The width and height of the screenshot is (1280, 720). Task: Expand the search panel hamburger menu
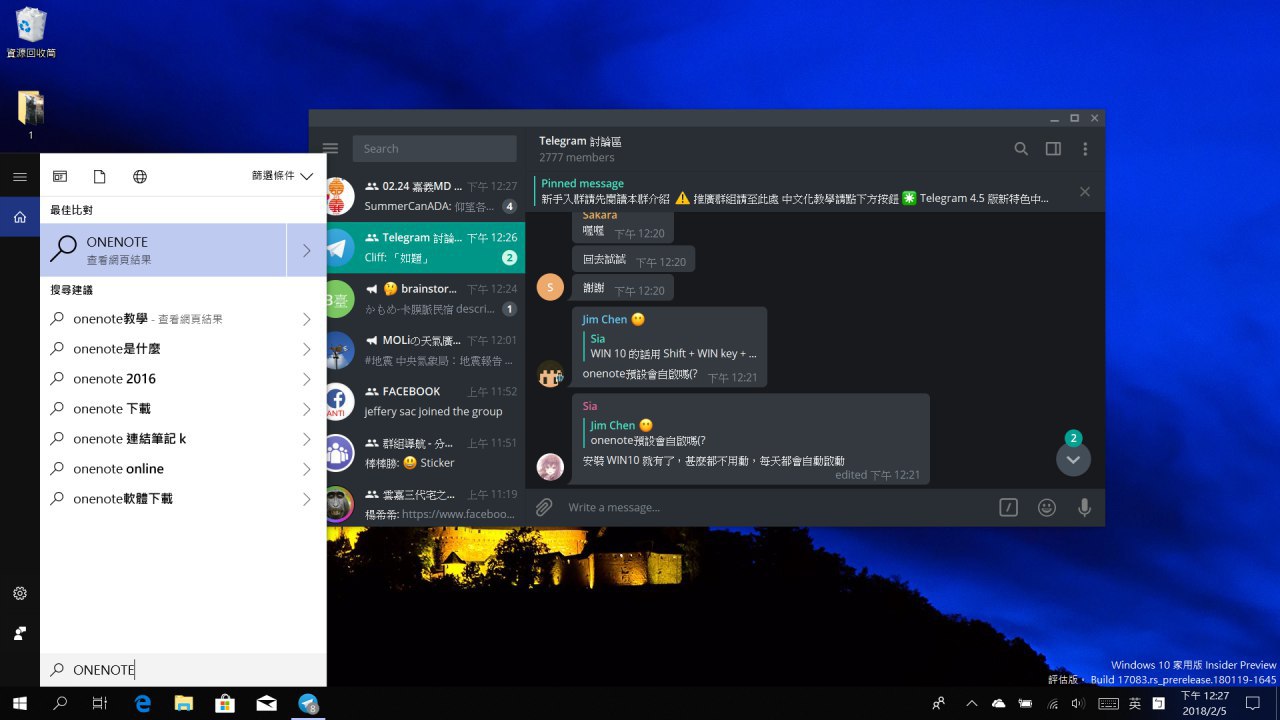coord(19,176)
